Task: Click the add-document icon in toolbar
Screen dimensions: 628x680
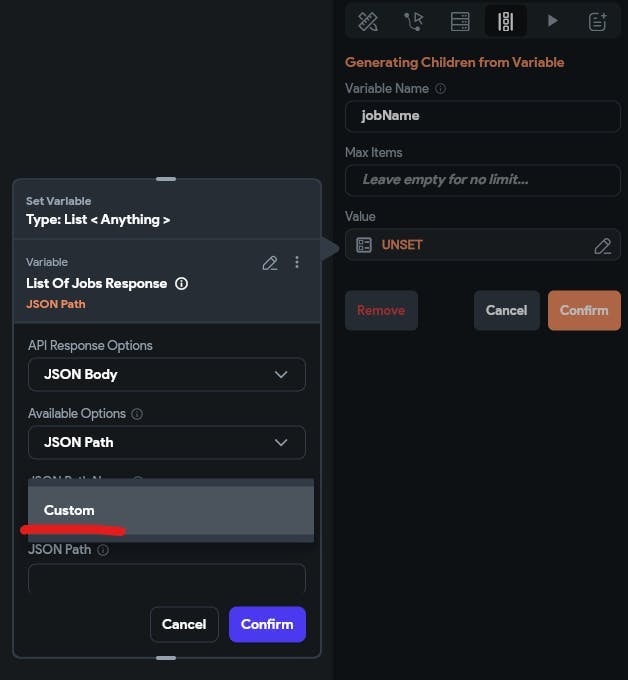Action: pyautogui.click(x=598, y=21)
